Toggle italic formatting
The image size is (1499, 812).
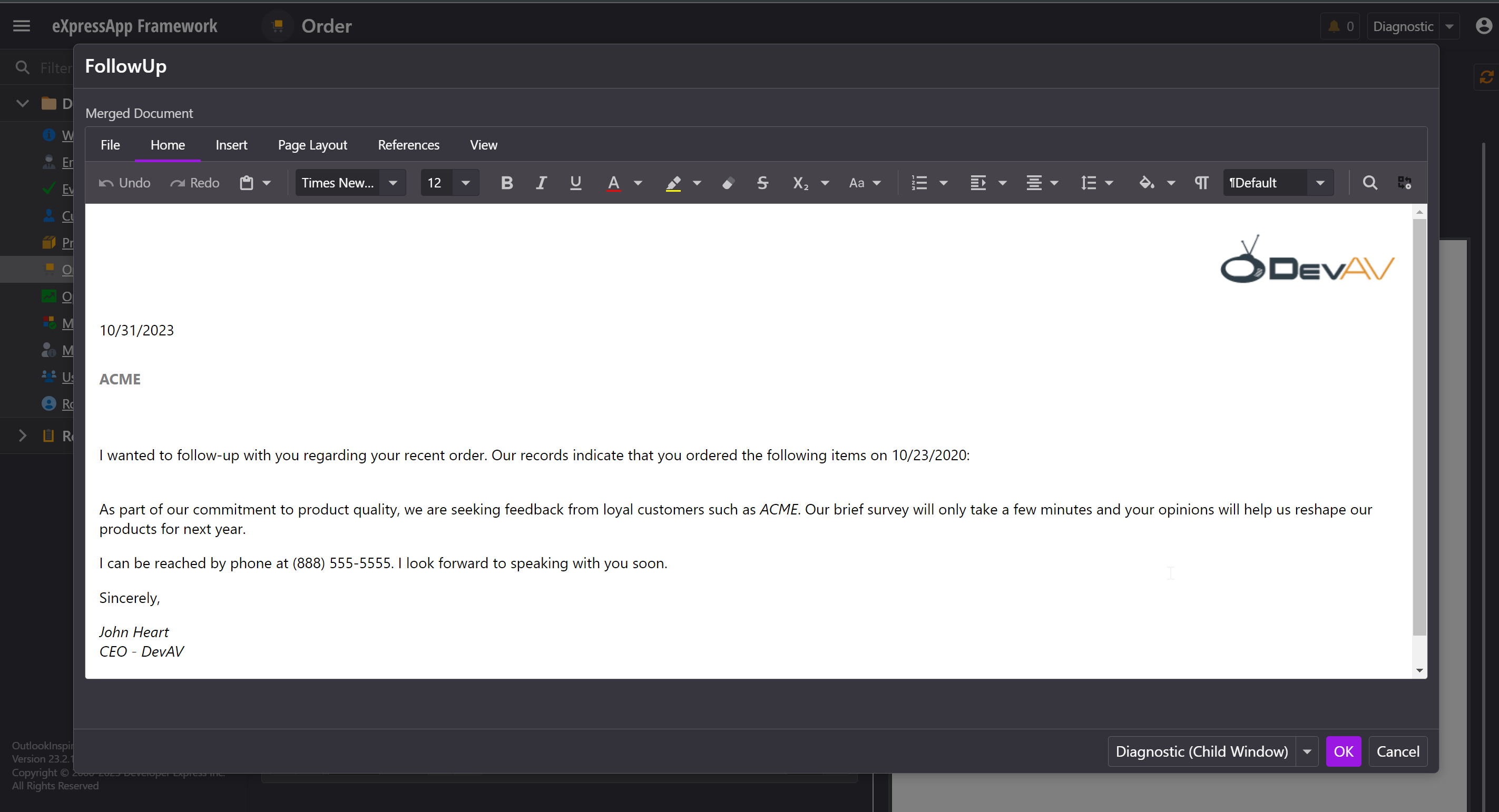point(541,183)
